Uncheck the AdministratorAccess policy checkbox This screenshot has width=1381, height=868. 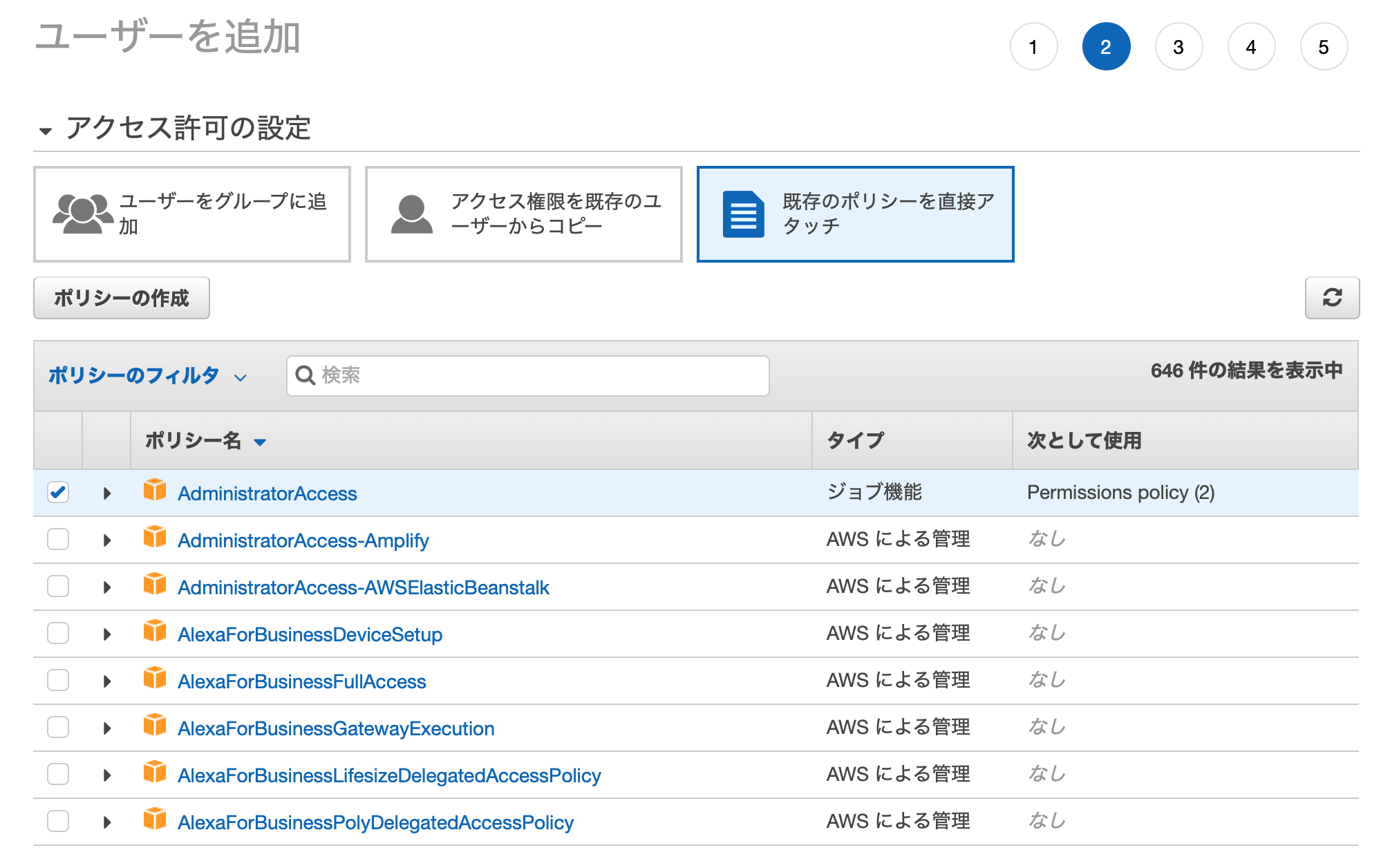58,492
